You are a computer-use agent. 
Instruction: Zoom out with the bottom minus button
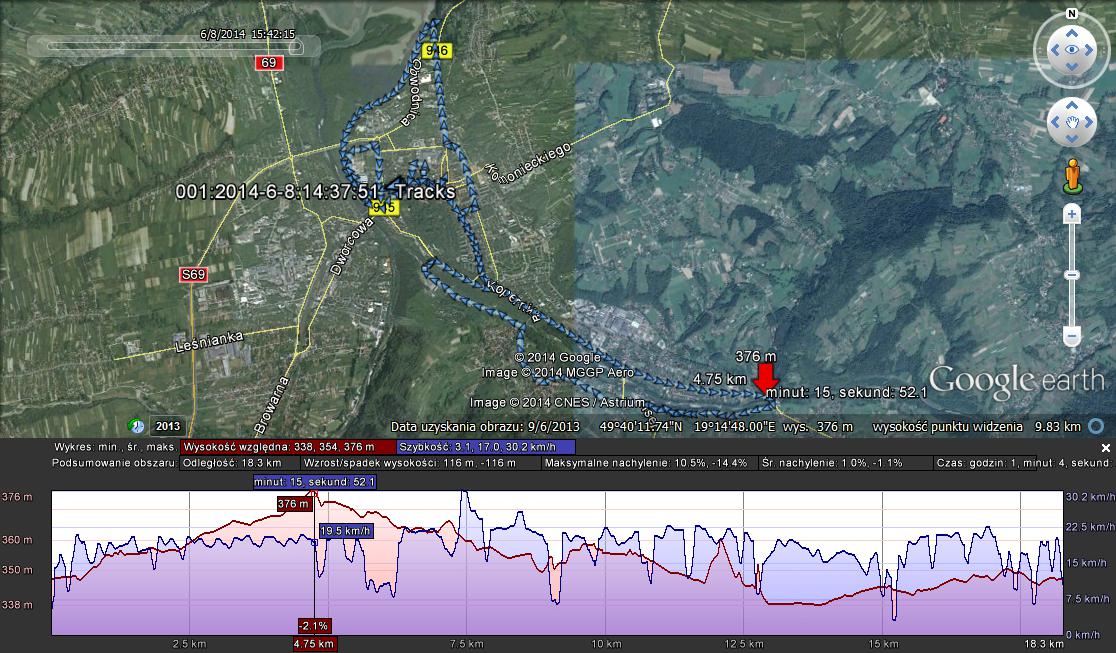(x=1072, y=337)
